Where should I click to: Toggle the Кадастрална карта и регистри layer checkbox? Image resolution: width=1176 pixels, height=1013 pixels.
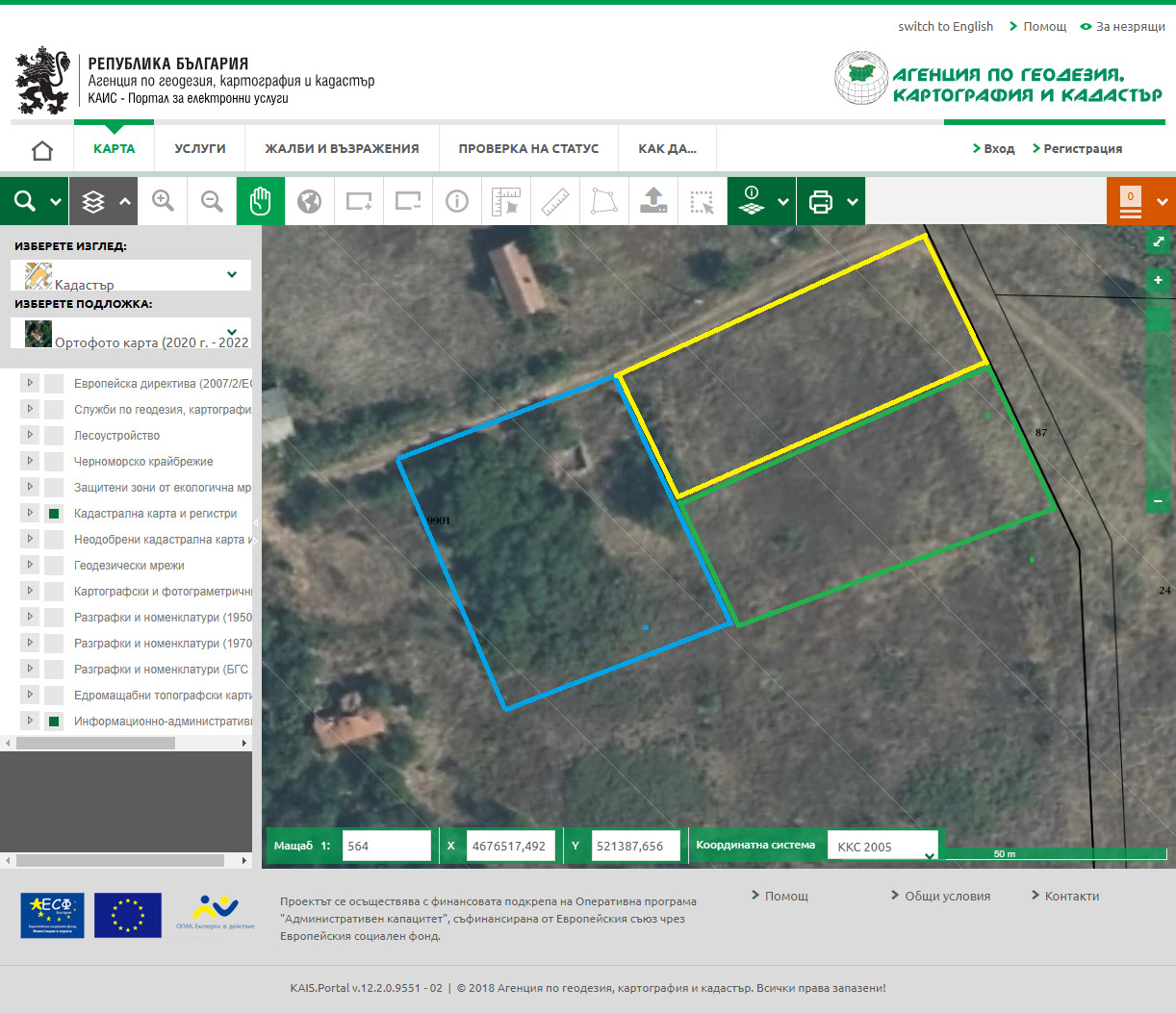pyautogui.click(x=54, y=514)
